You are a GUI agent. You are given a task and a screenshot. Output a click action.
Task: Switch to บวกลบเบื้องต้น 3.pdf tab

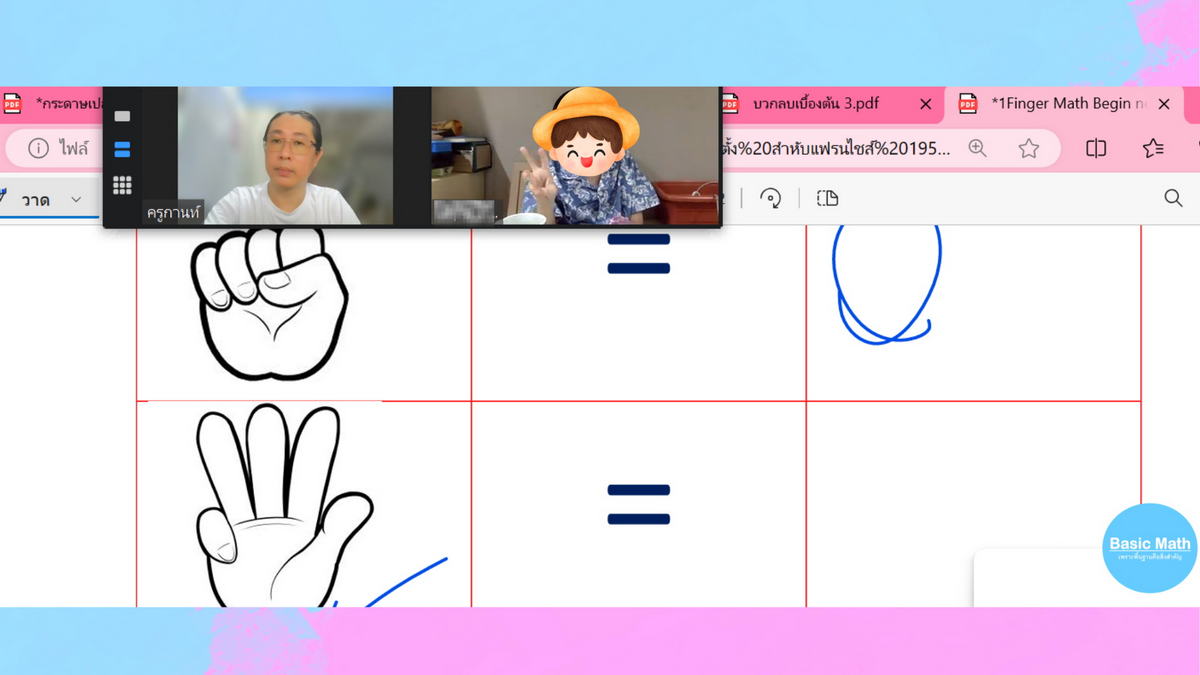pos(815,104)
